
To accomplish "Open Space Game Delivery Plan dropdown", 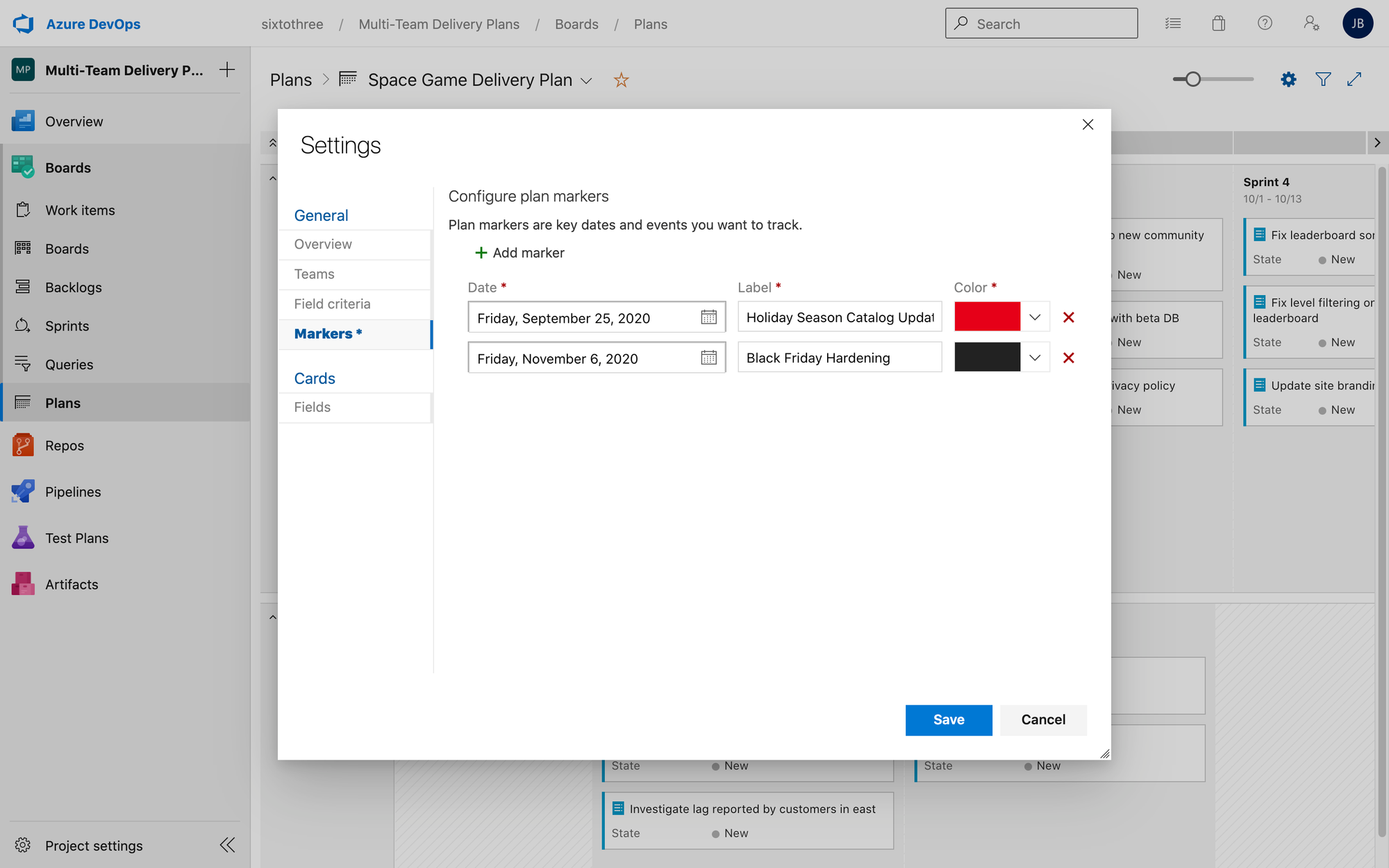I will point(587,81).
